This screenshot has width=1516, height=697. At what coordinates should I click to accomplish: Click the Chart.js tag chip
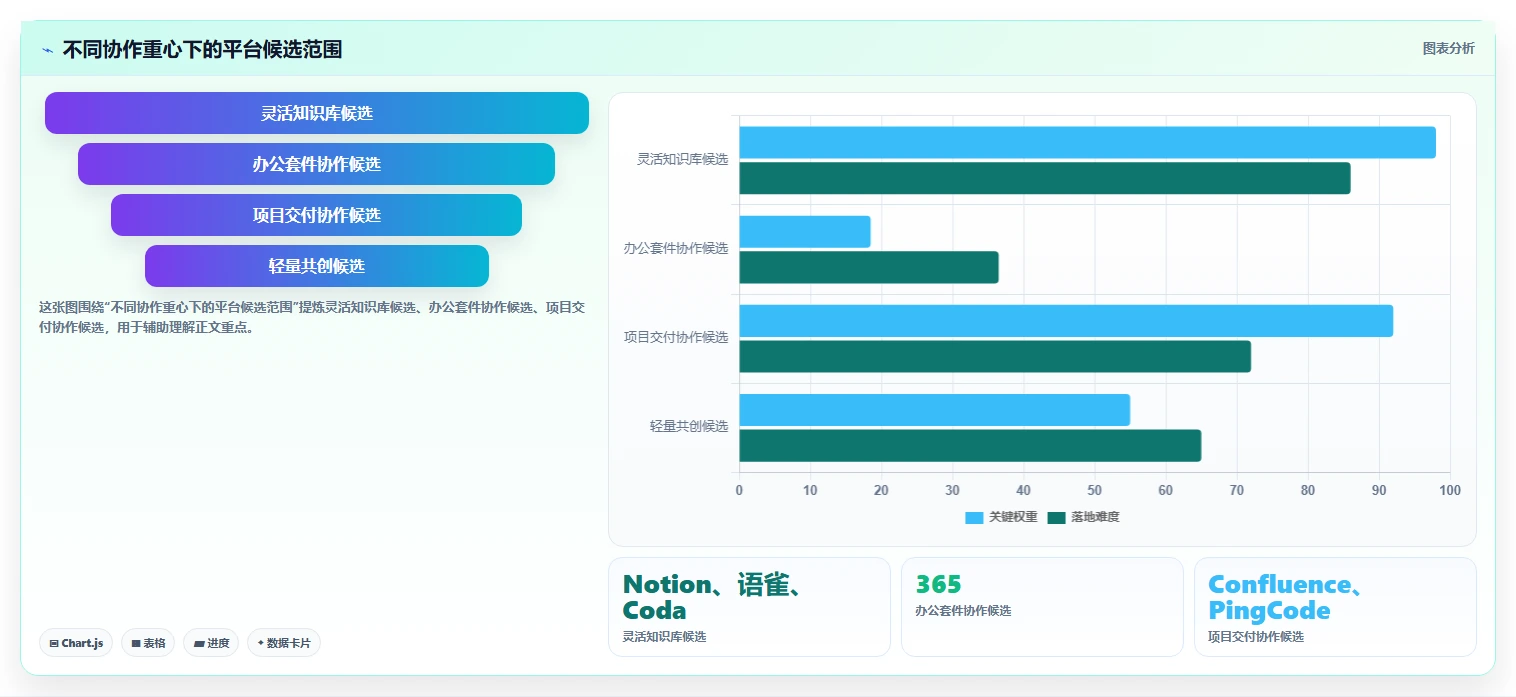point(76,643)
